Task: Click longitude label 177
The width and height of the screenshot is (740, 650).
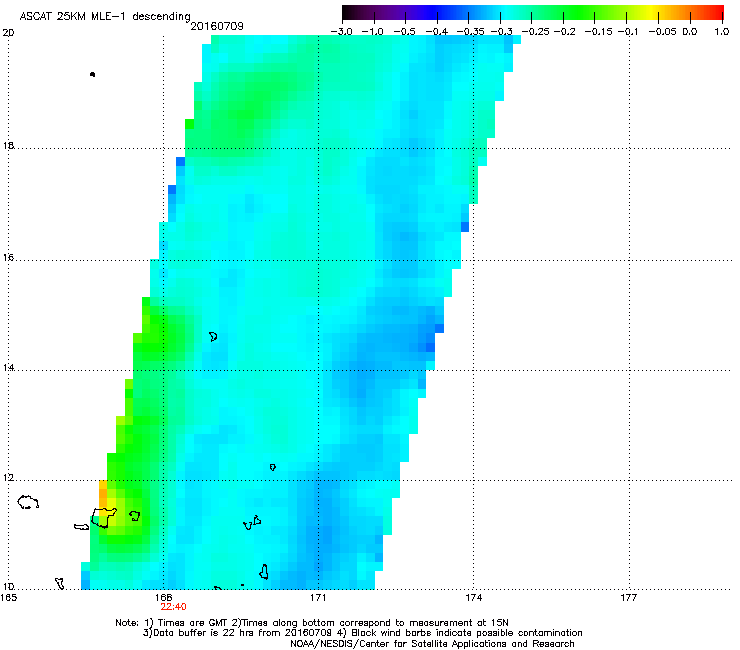Action: tap(629, 598)
